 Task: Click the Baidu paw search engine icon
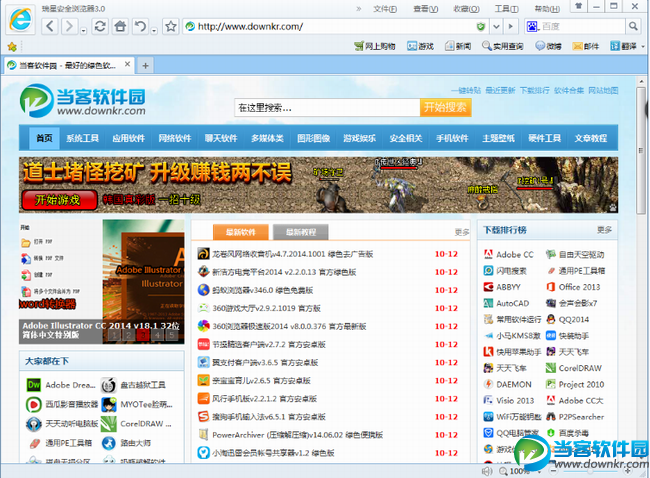coord(532,27)
